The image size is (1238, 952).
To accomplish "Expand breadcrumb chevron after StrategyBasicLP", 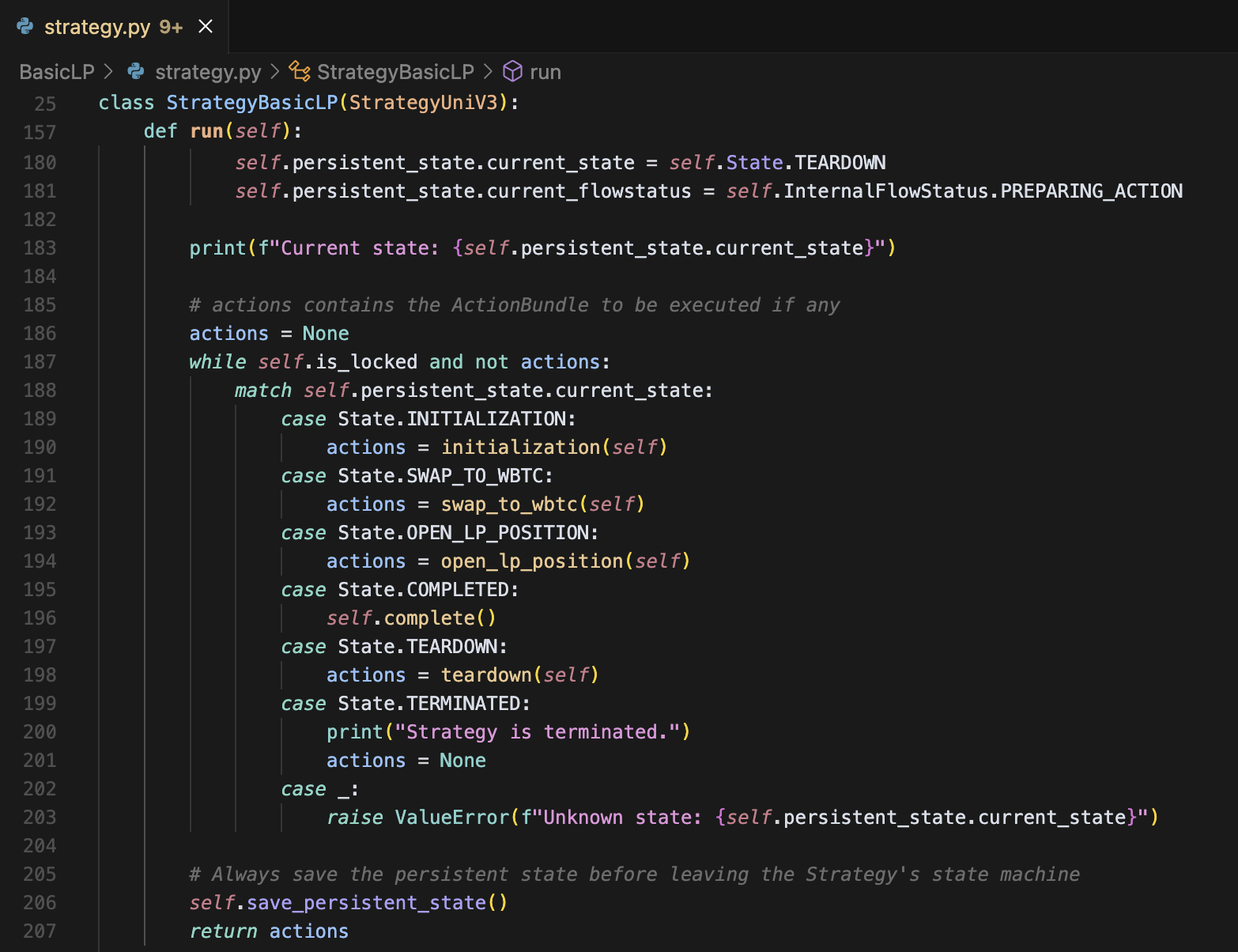I will (488, 72).
